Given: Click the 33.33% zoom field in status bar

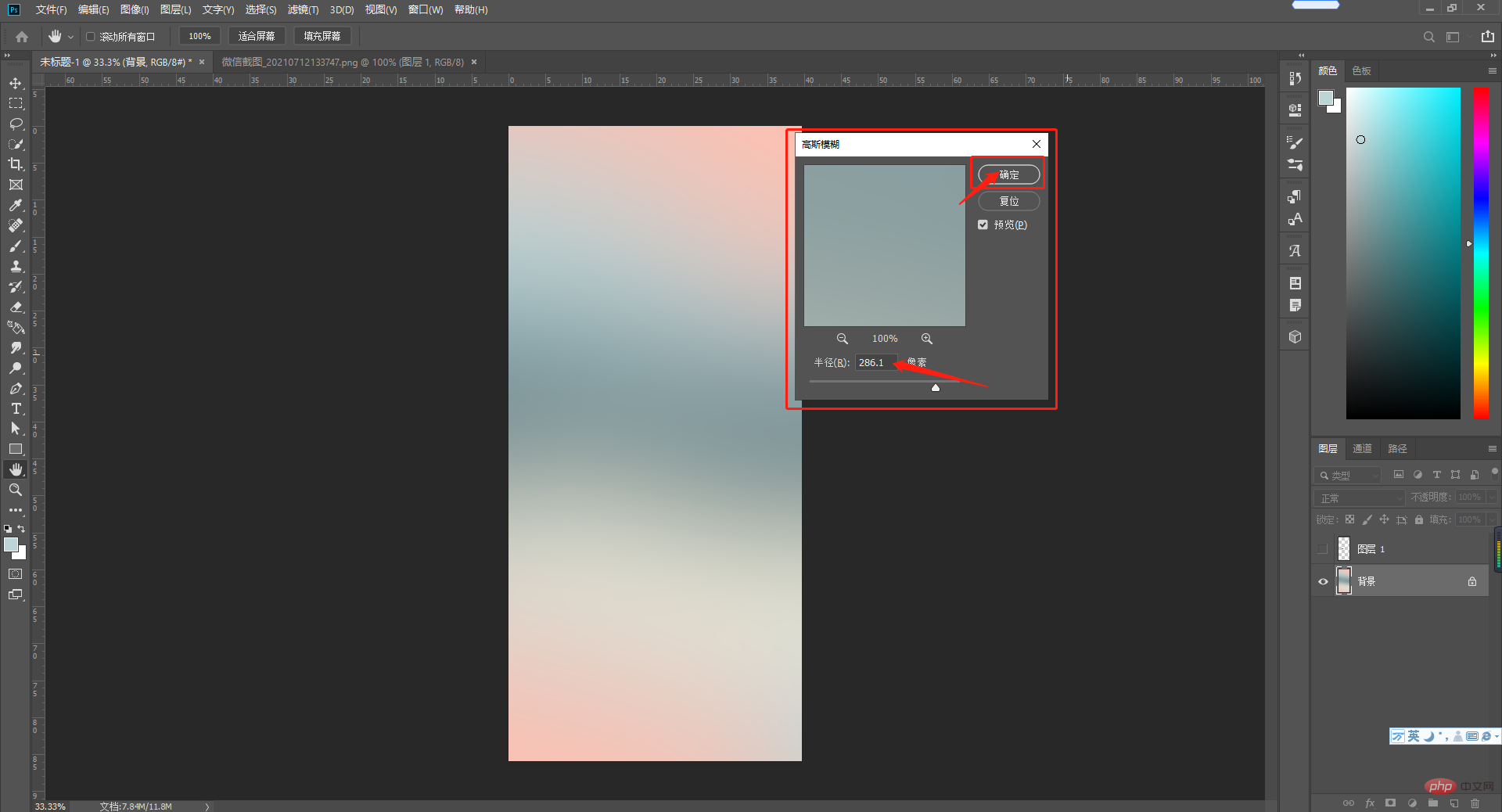Looking at the screenshot, I should 50,807.
